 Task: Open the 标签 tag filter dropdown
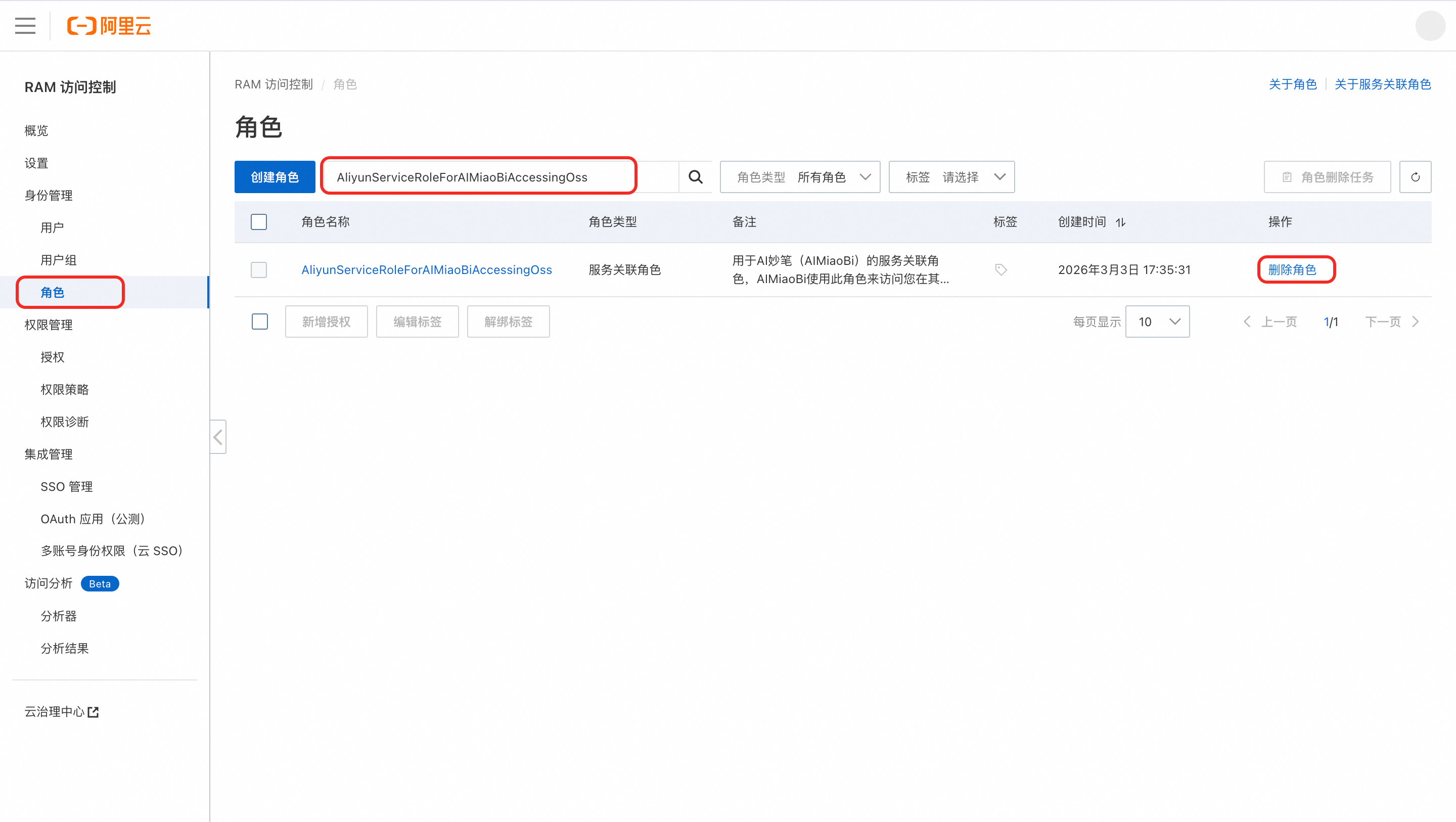[952, 177]
